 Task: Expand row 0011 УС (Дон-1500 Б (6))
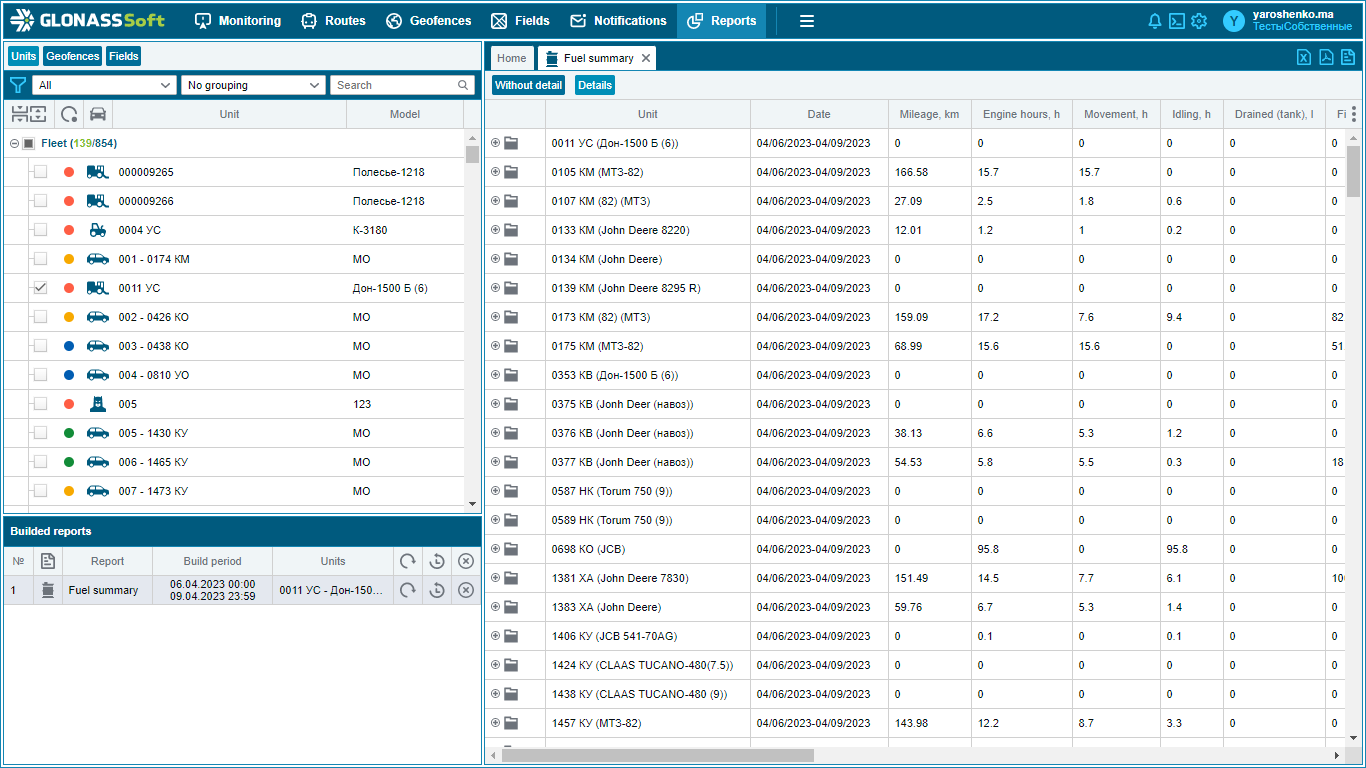[x=495, y=143]
